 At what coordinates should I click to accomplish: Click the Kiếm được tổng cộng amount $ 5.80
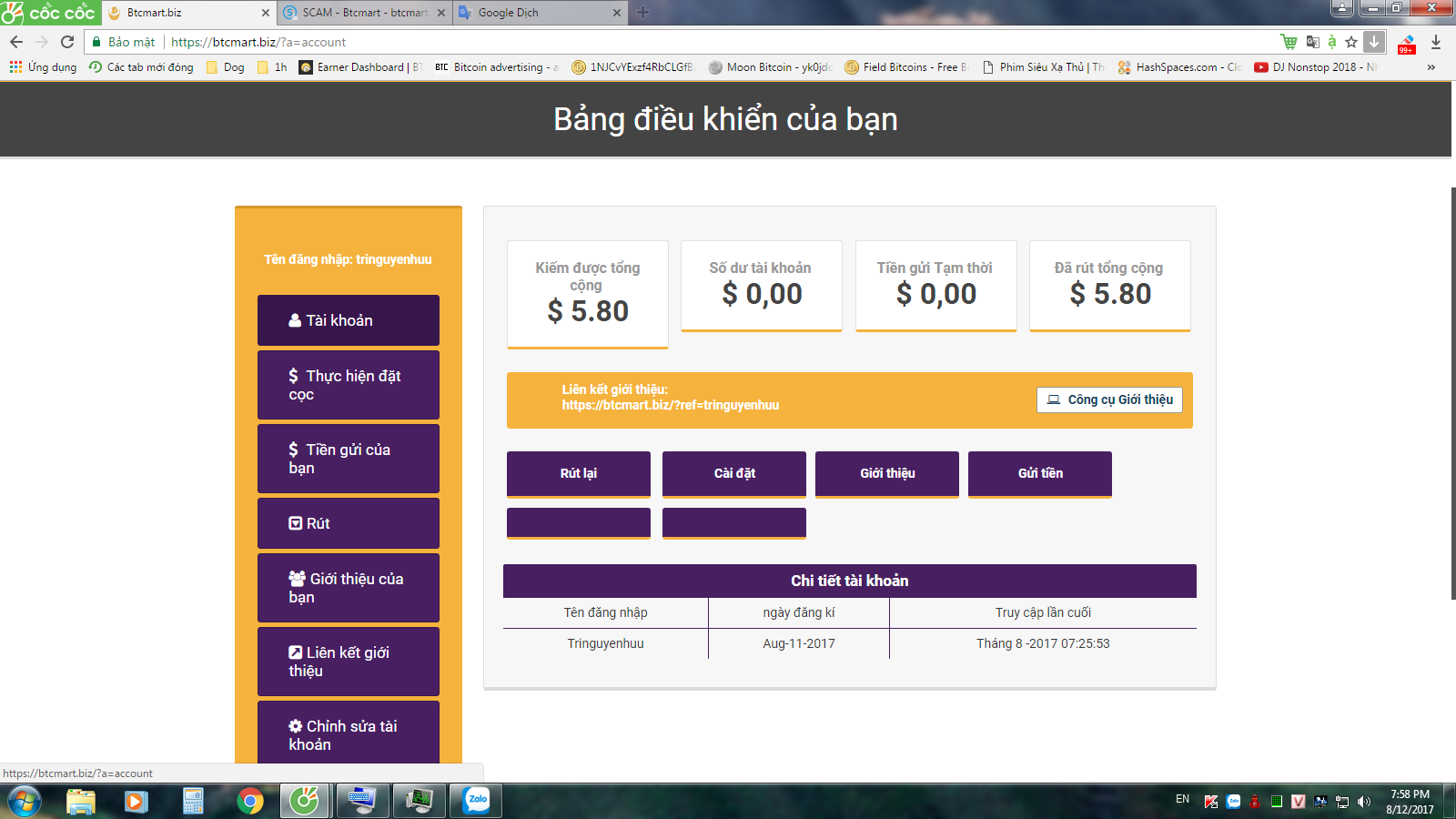(588, 311)
